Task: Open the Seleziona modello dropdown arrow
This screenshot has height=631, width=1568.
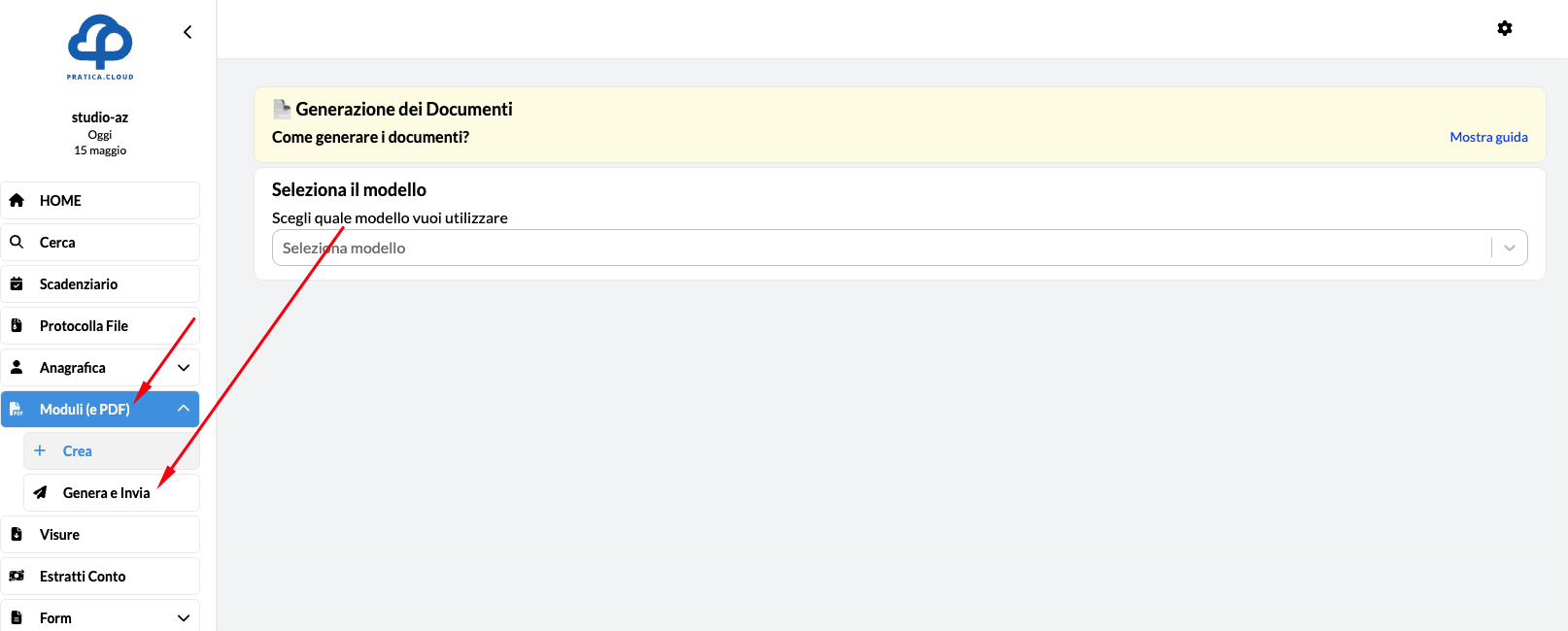Action: point(1509,248)
